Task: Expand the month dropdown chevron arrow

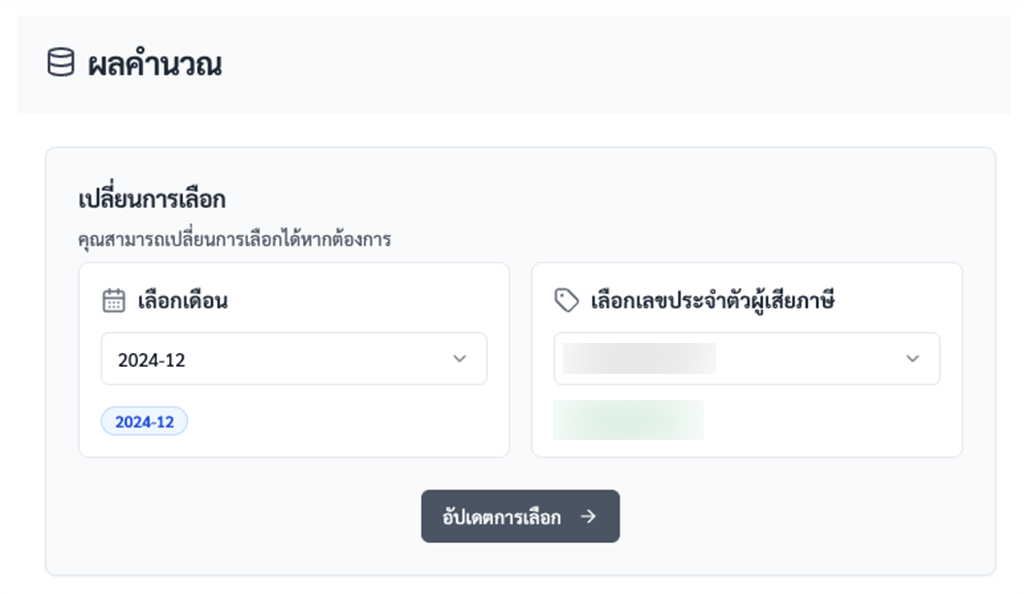Action: pos(460,359)
